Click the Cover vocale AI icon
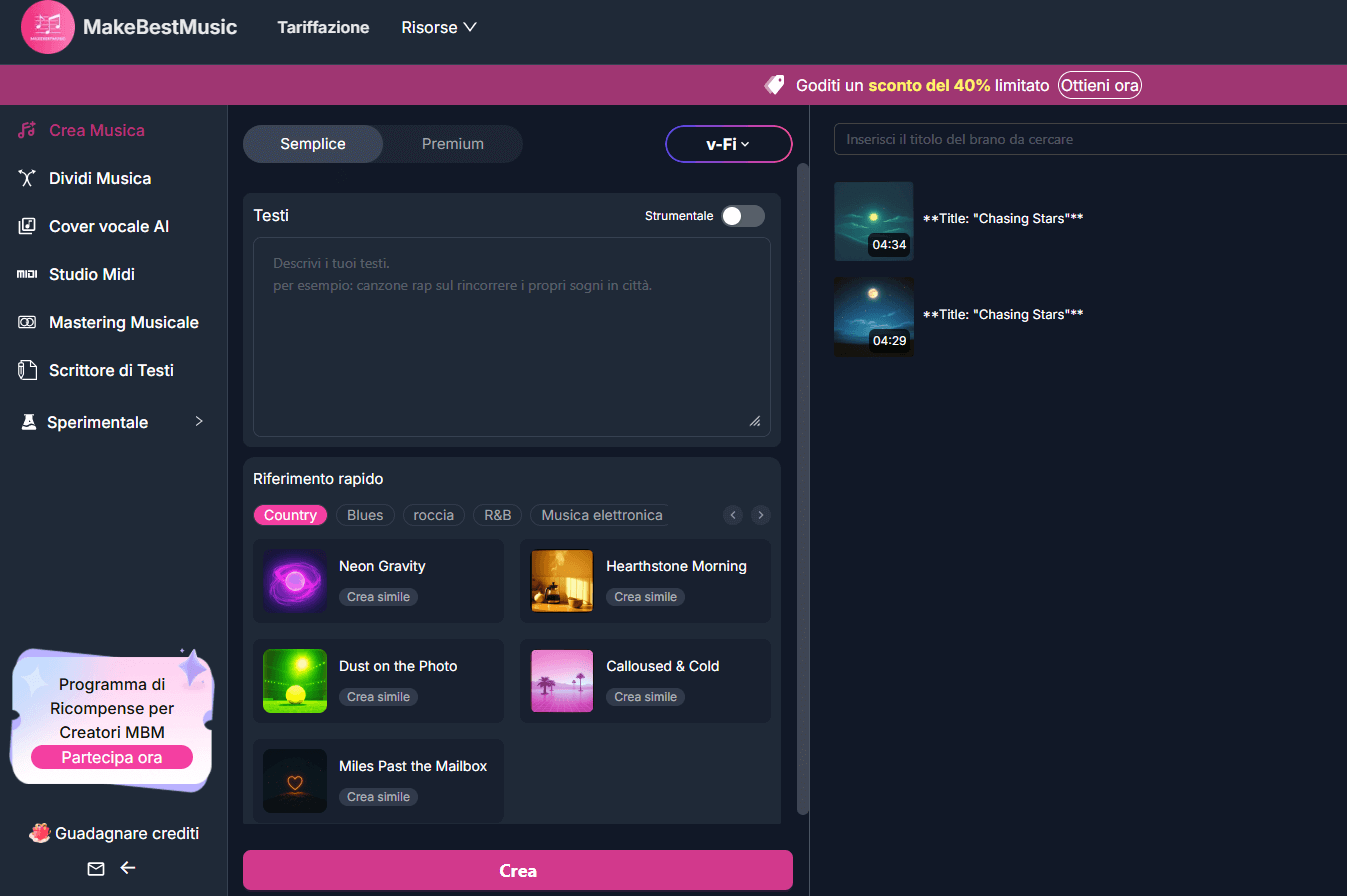This screenshot has height=896, width=1347. click(27, 226)
